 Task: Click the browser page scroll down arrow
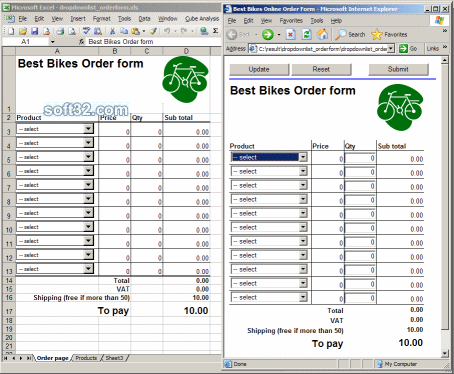(445, 353)
